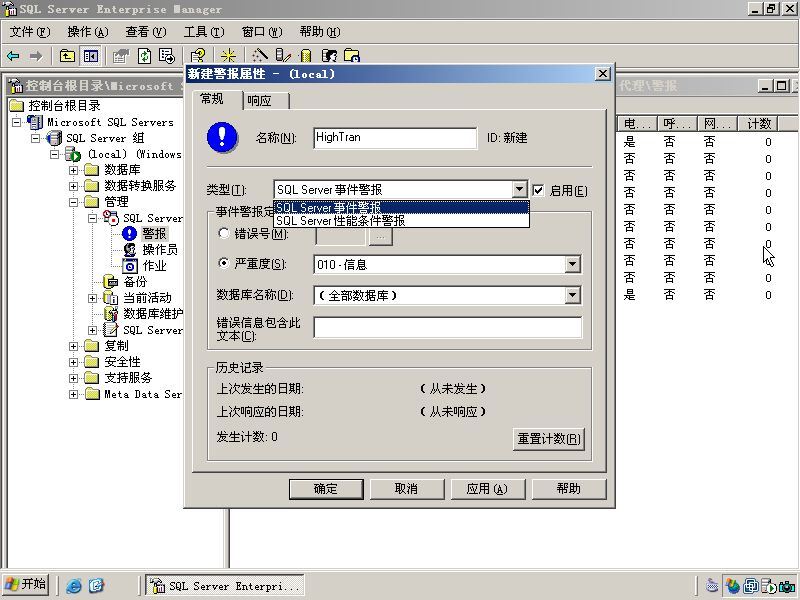Click the SQL Server service manager tray icon
Viewport: 800px width, 600px height.
click(x=770, y=586)
